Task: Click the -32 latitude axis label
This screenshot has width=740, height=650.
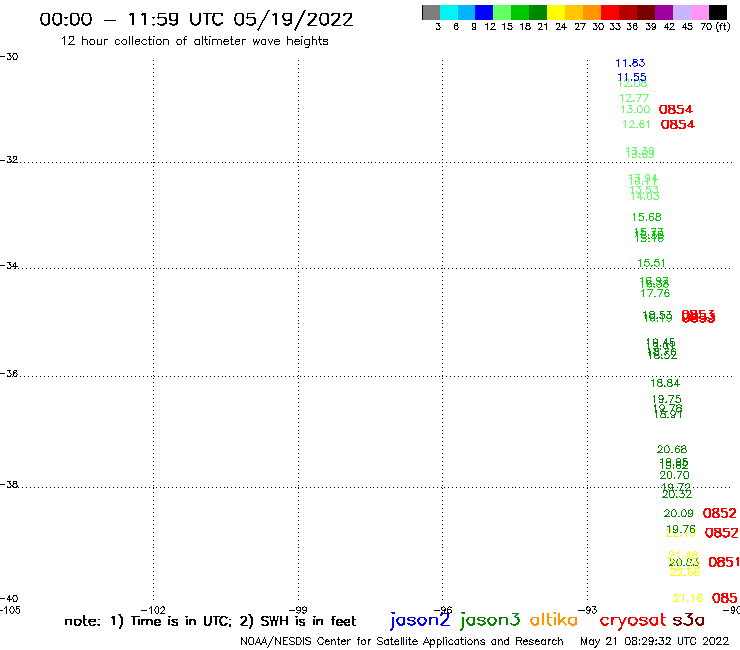Action: pyautogui.click(x=9, y=160)
